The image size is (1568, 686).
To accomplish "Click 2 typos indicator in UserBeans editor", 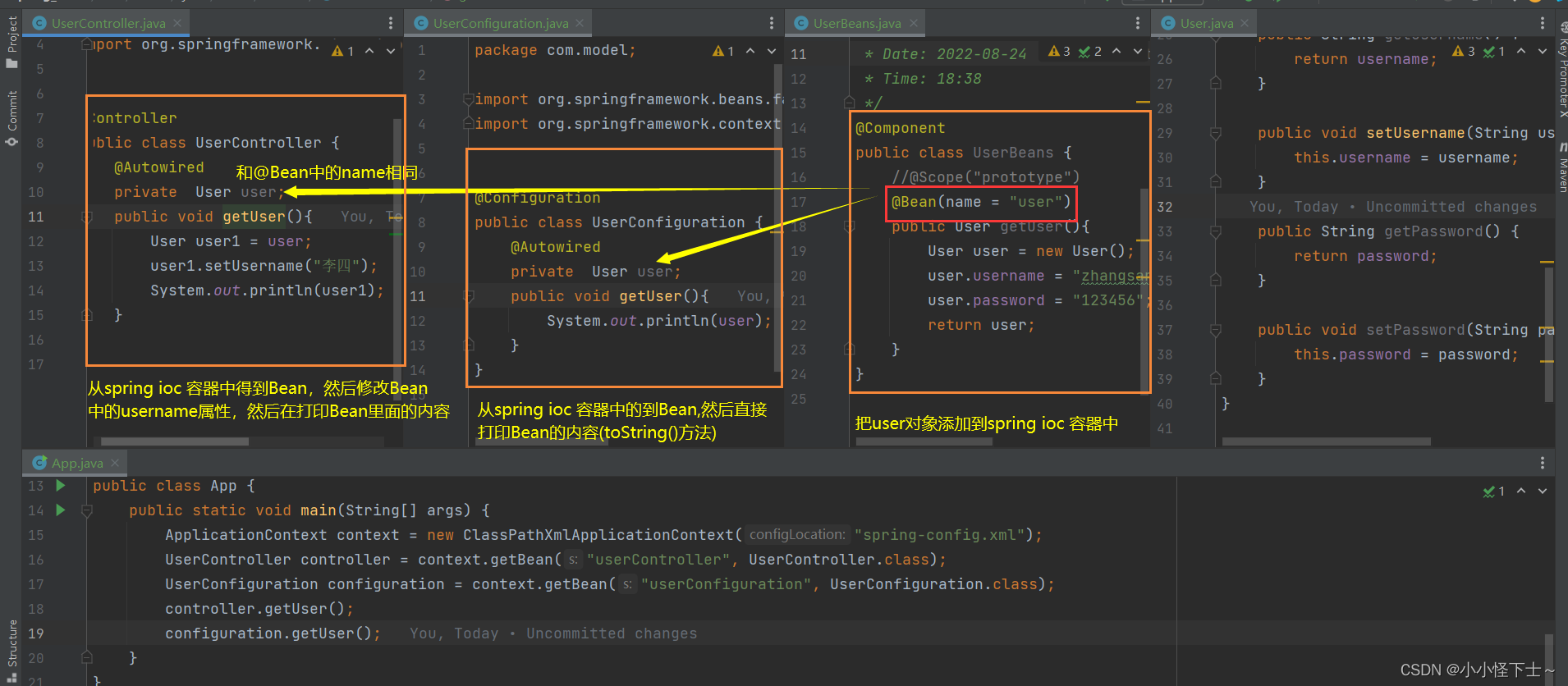I will coord(1090,51).
